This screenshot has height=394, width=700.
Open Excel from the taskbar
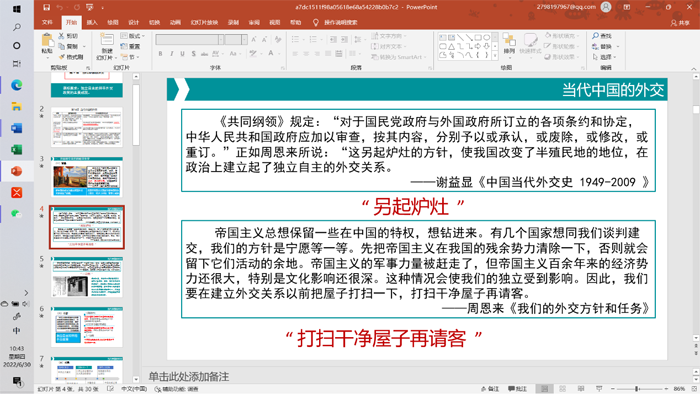pyautogui.click(x=17, y=149)
